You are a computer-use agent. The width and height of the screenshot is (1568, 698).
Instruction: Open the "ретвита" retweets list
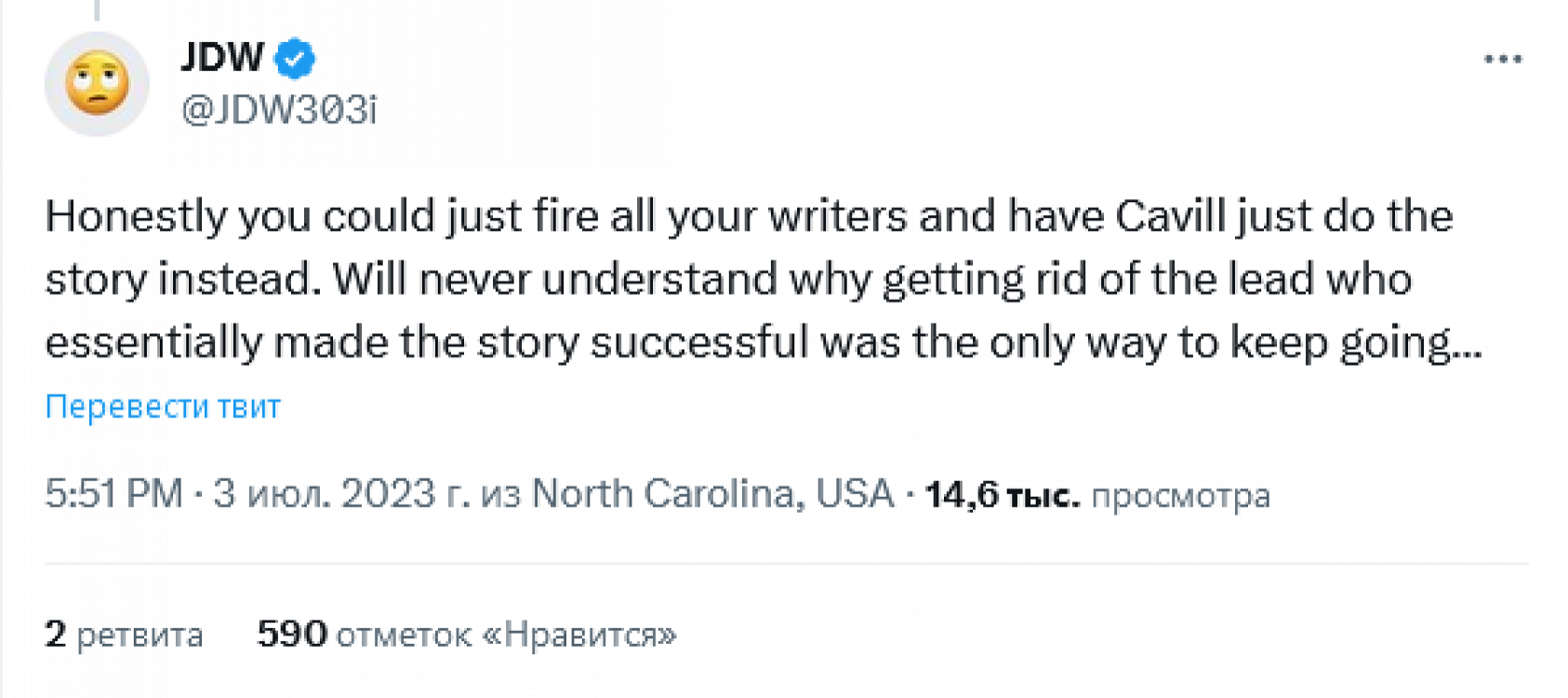tap(140, 635)
